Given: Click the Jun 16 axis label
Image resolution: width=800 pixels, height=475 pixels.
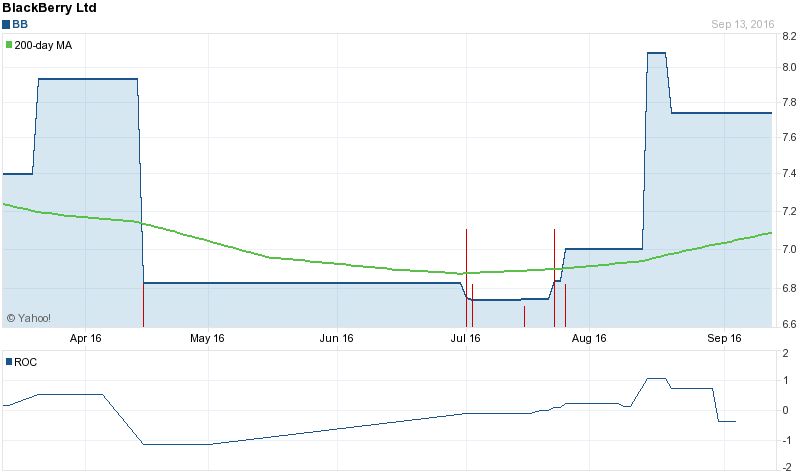Looking at the screenshot, I should coord(336,338).
